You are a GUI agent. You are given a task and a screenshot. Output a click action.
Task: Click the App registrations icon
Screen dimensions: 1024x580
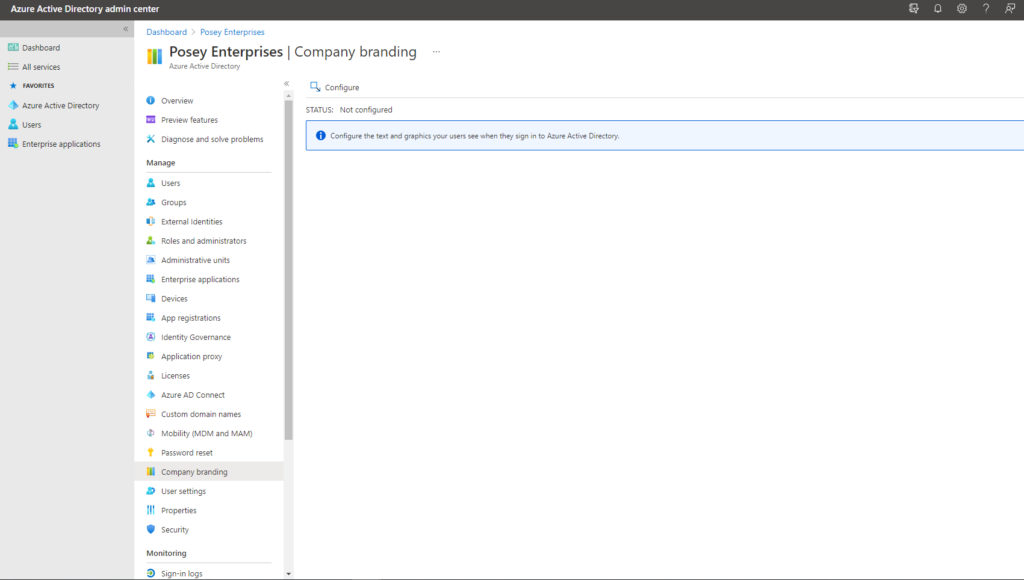(151, 317)
